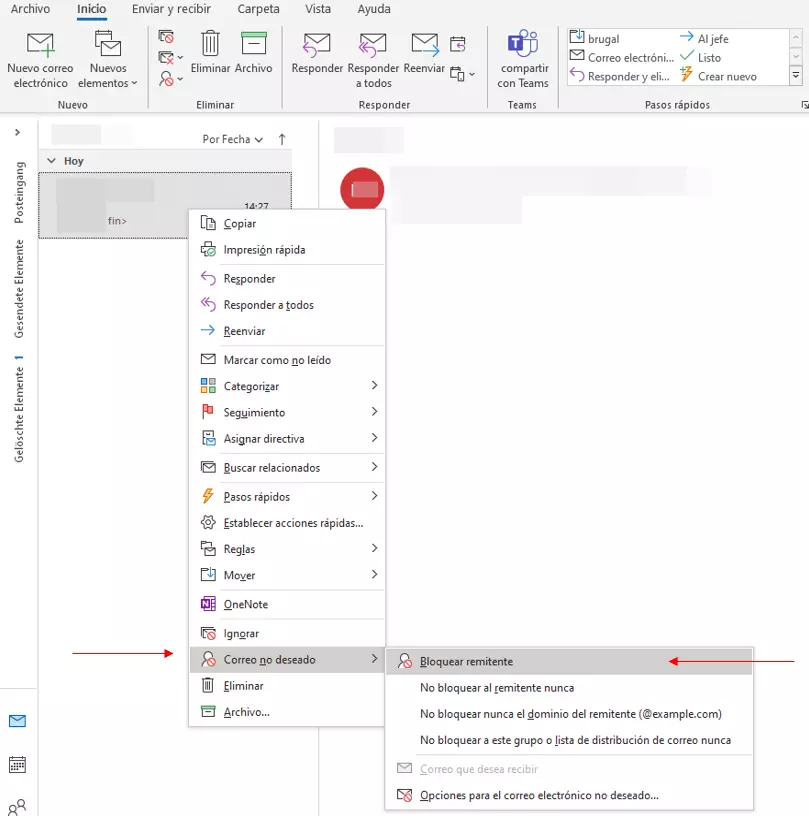Screen dimensions: 809x816
Task: Select the brugal quick step
Action: click(595, 38)
